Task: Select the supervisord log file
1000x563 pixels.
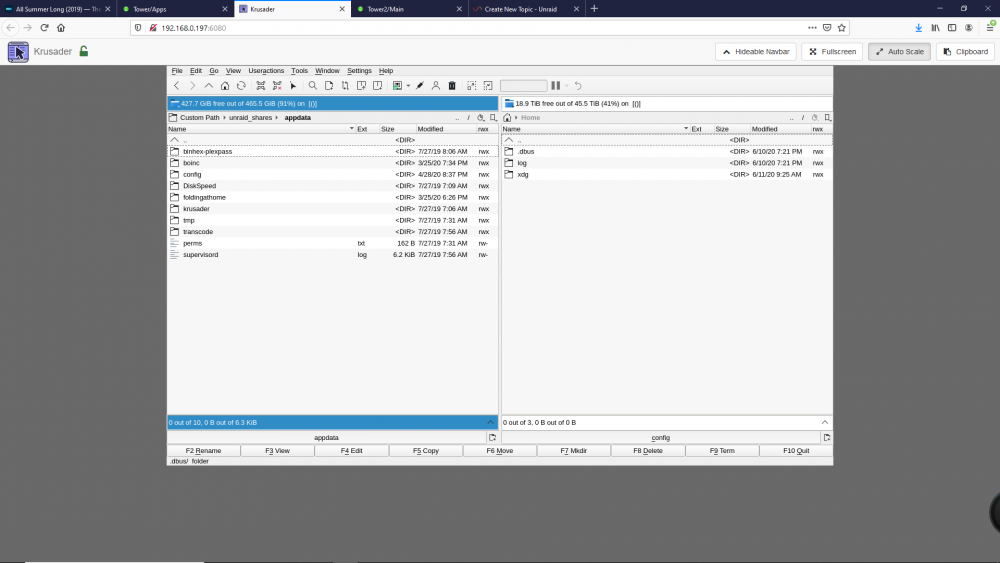Action: point(332,254)
